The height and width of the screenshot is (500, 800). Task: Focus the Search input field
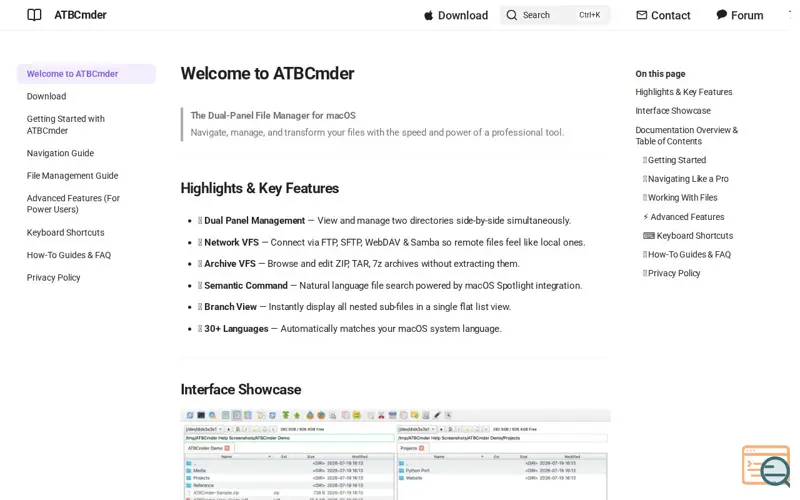click(555, 15)
